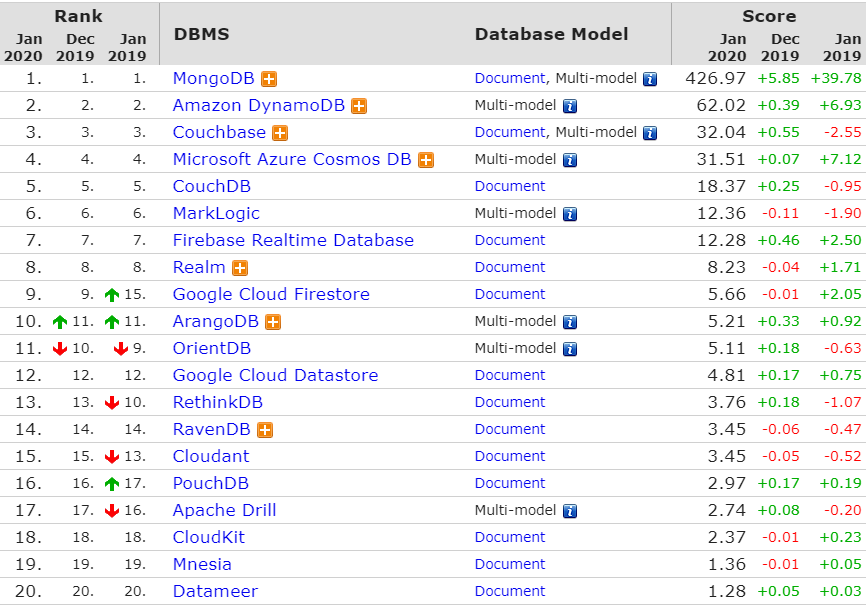Click Datameer's score 1.28
868x607 pixels.
(727, 592)
